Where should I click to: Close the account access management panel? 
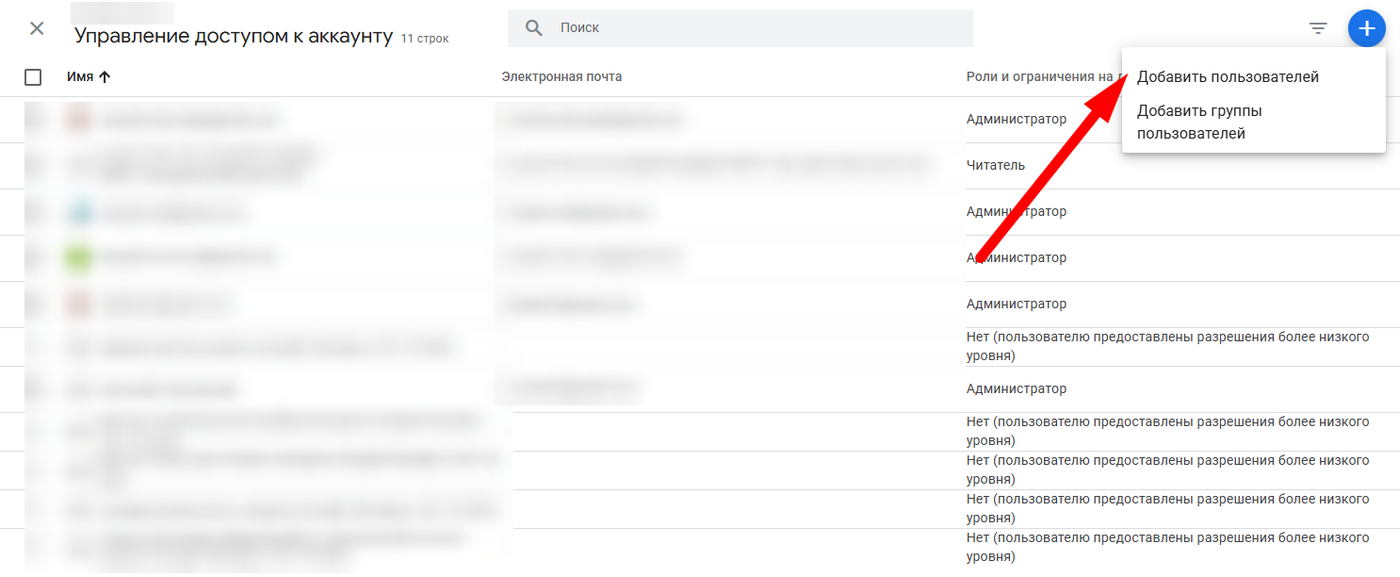coord(37,28)
